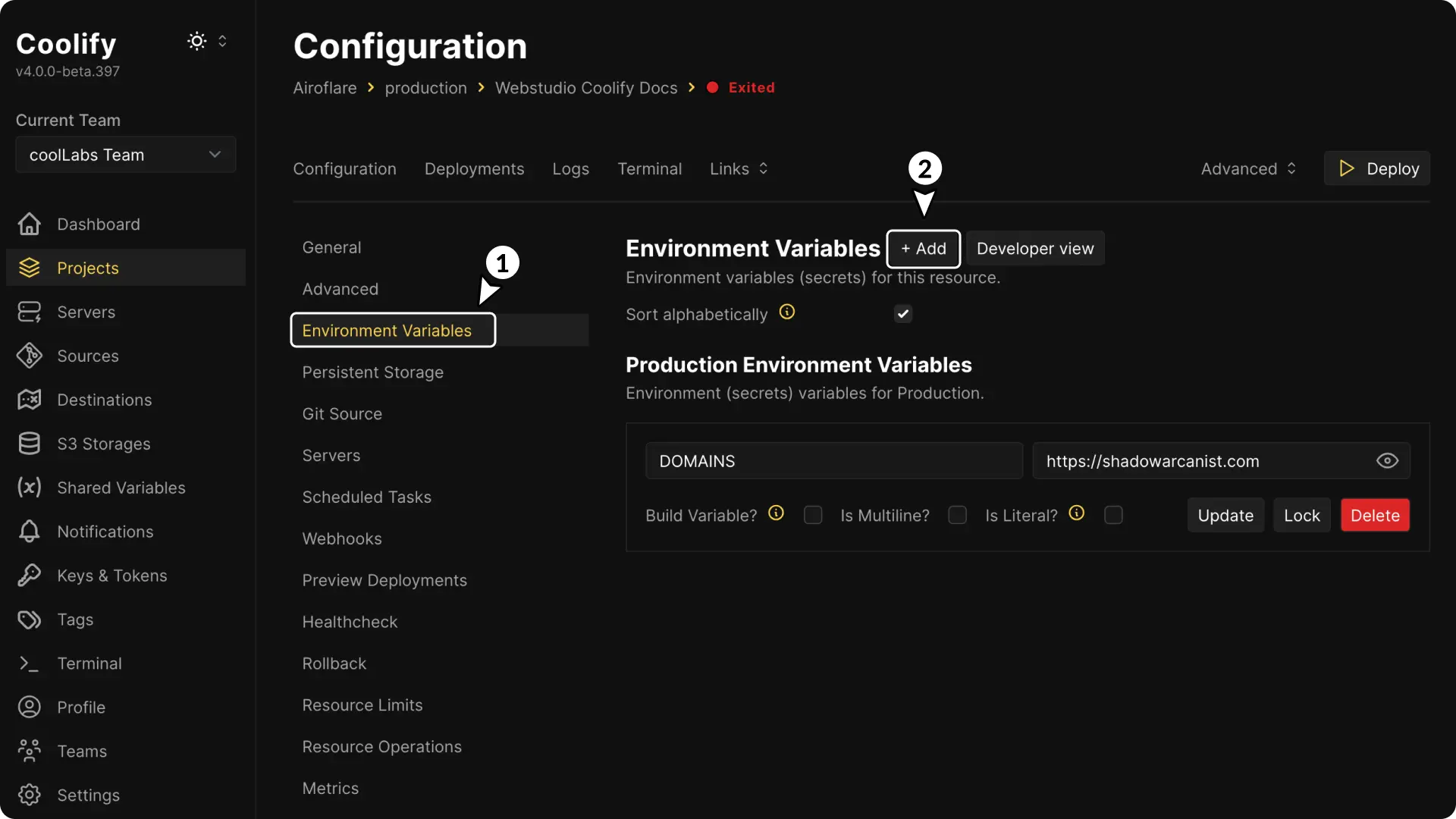Image resolution: width=1456 pixels, height=819 pixels.
Task: Click the Sort alphabetically info icon
Action: [x=787, y=312]
